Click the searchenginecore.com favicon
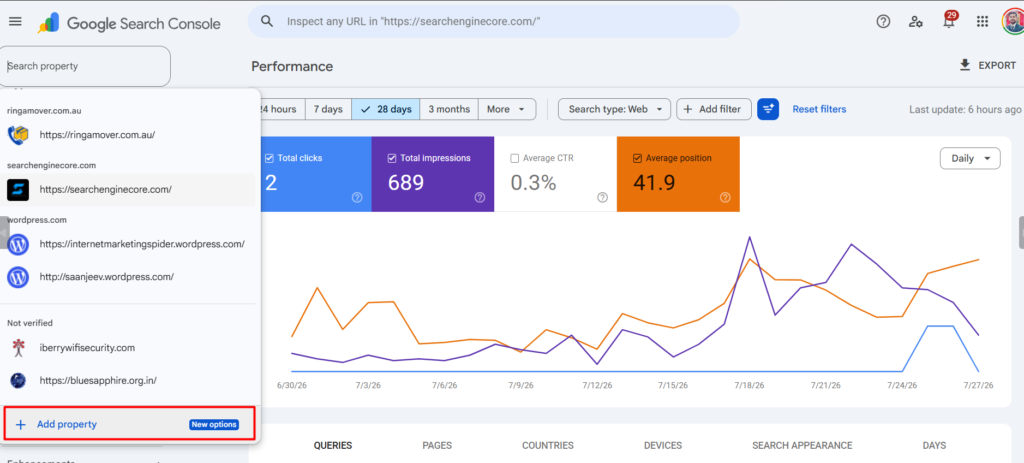 [x=18, y=189]
